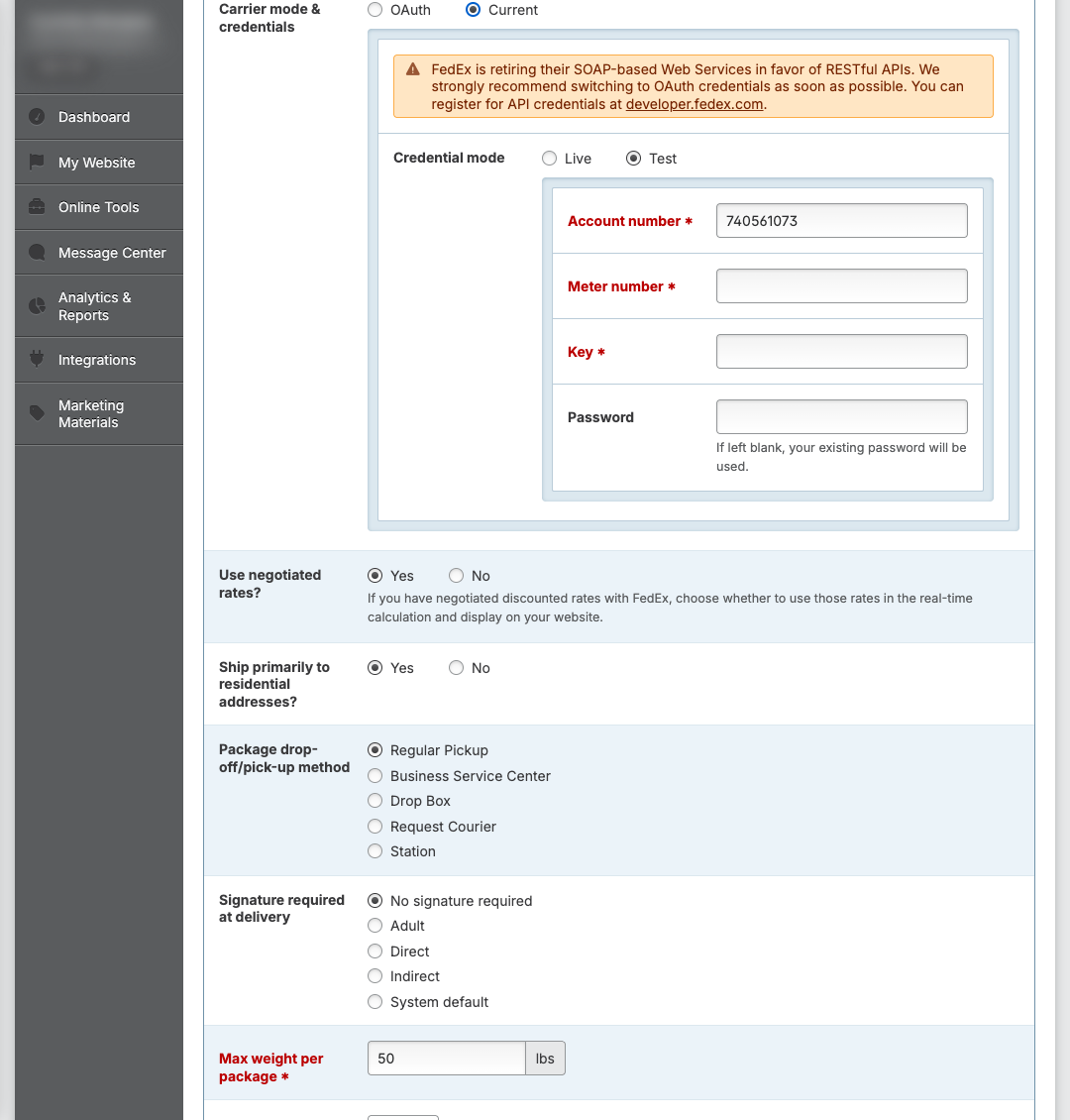Open Marketing Materials in the sidebar
Screen dimensions: 1070x1120
(x=99, y=413)
